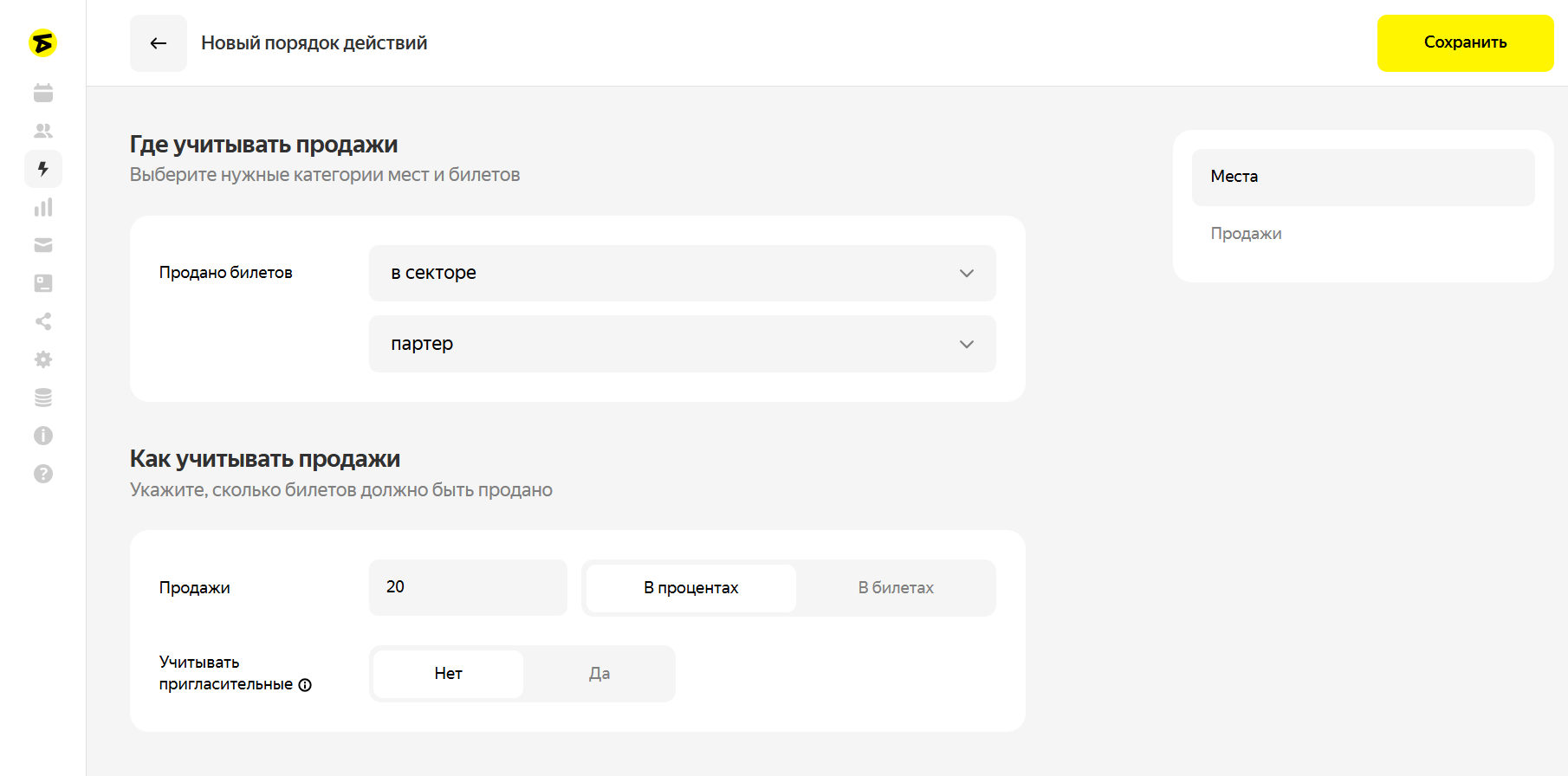This screenshot has width=1568, height=776.
Task: Expand the «в секторе» dropdown
Action: [x=682, y=274]
